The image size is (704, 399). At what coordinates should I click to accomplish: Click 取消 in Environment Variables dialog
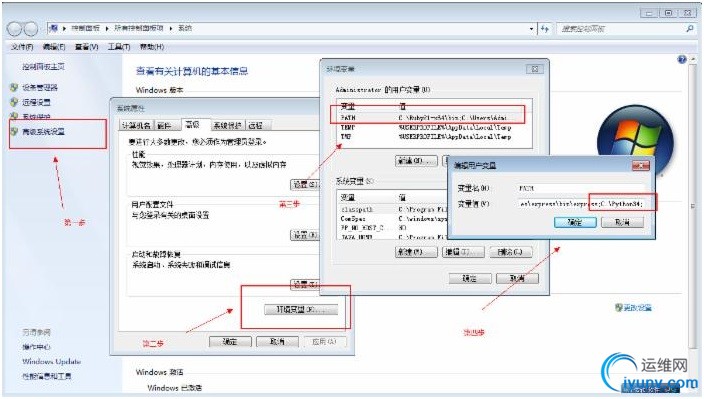[517, 278]
